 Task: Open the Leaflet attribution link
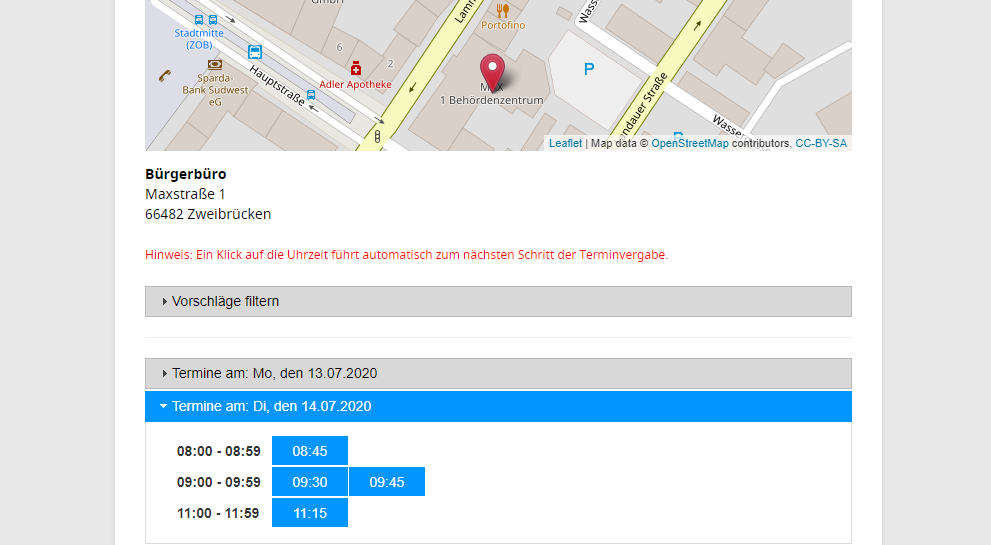pyautogui.click(x=565, y=144)
